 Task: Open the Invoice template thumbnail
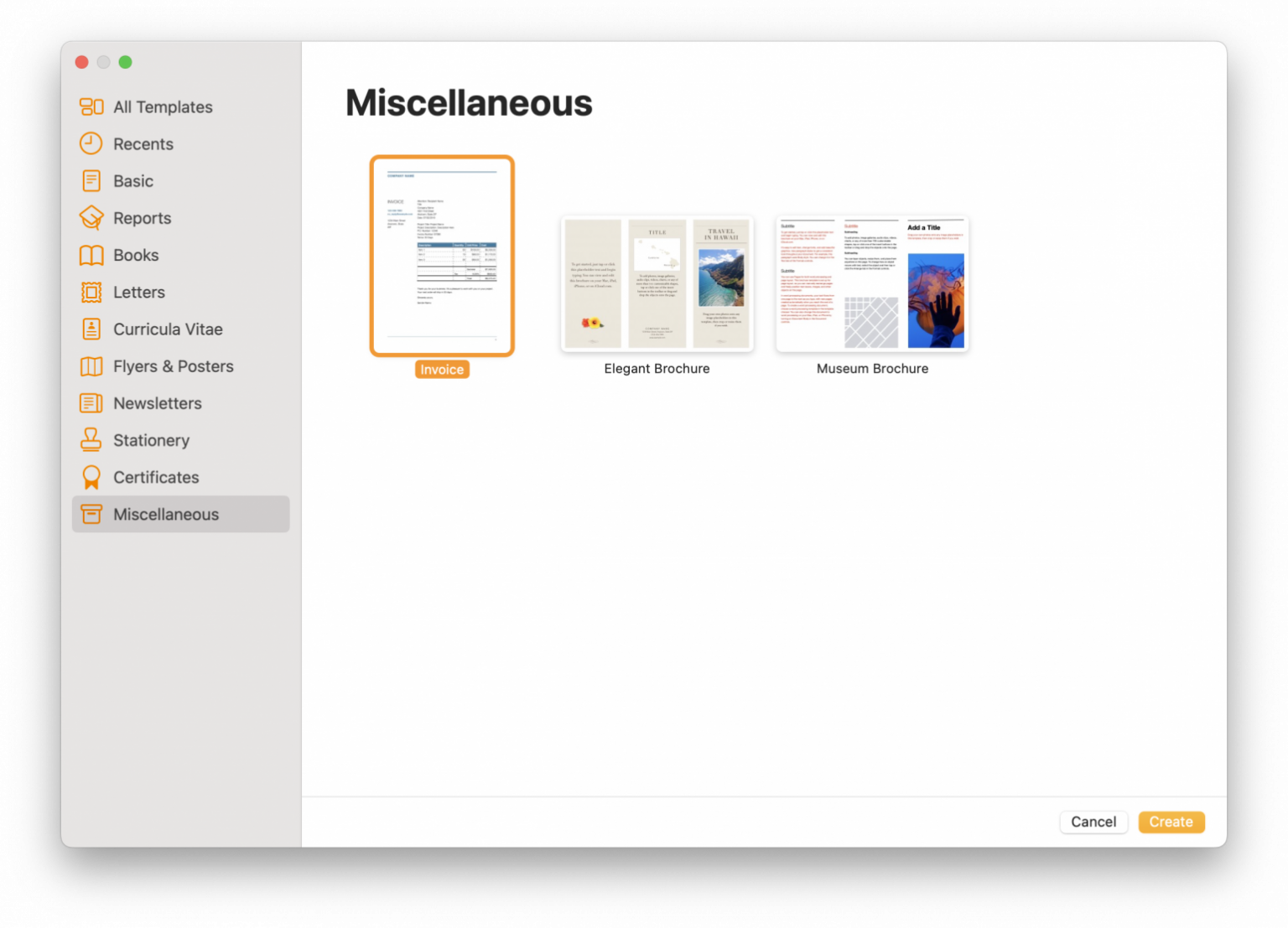coord(442,256)
